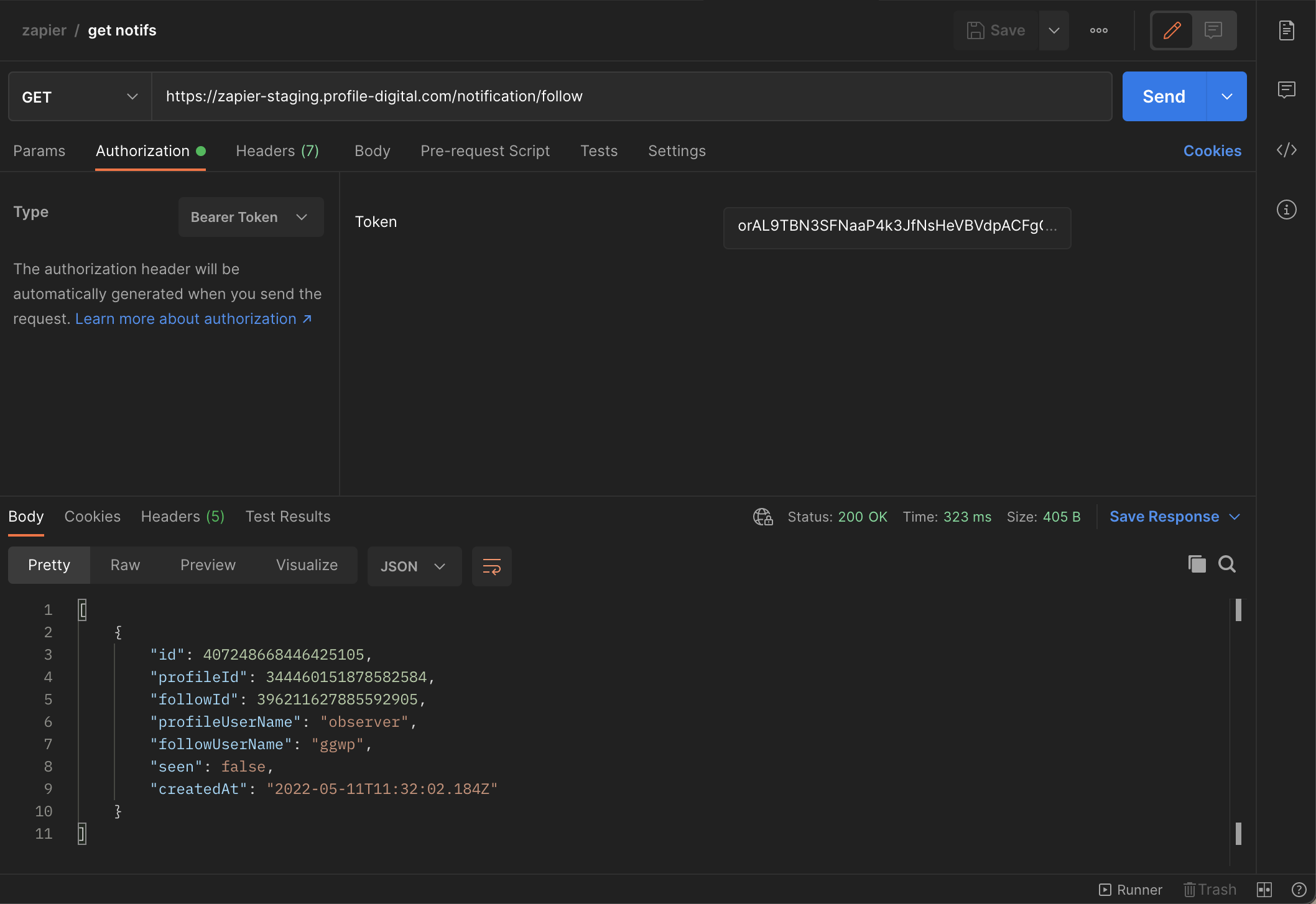
Task: Expand the Bearer Token type dropdown
Action: [251, 217]
